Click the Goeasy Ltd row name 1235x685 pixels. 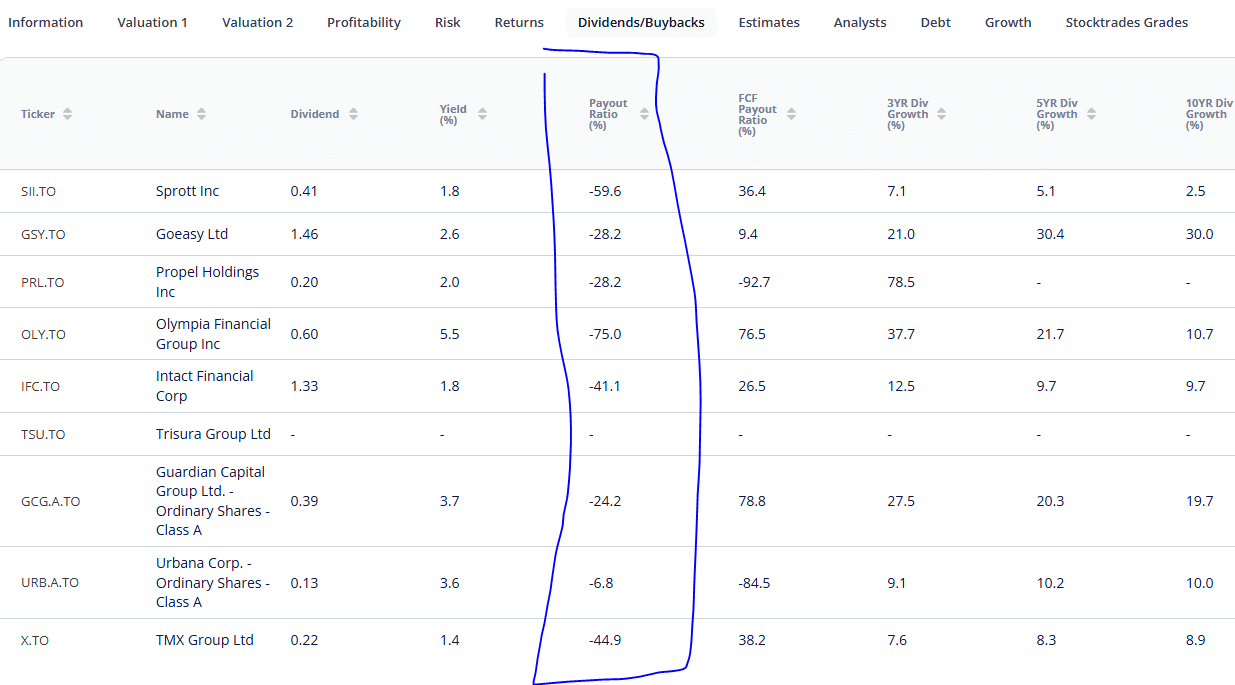tap(192, 234)
